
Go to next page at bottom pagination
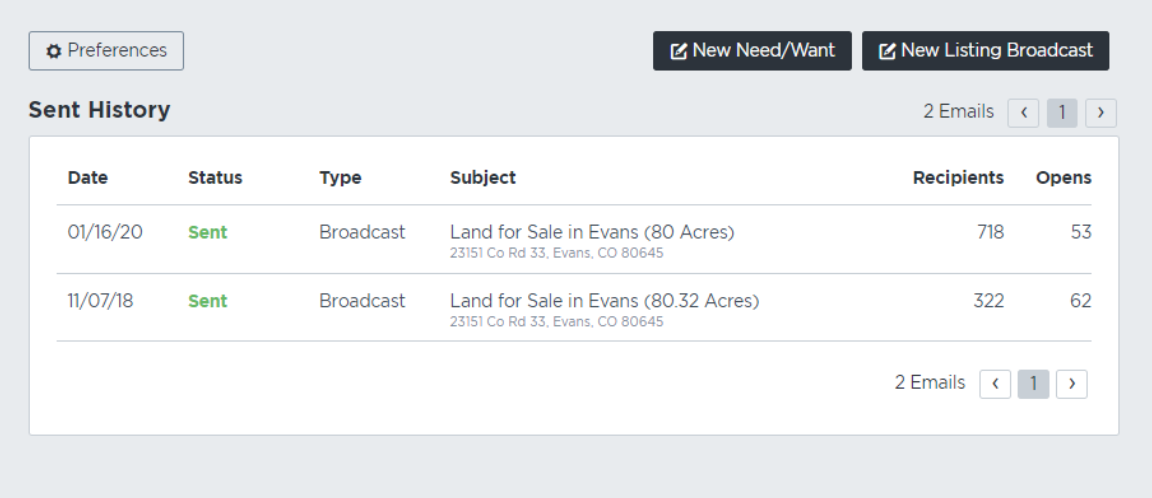1072,384
